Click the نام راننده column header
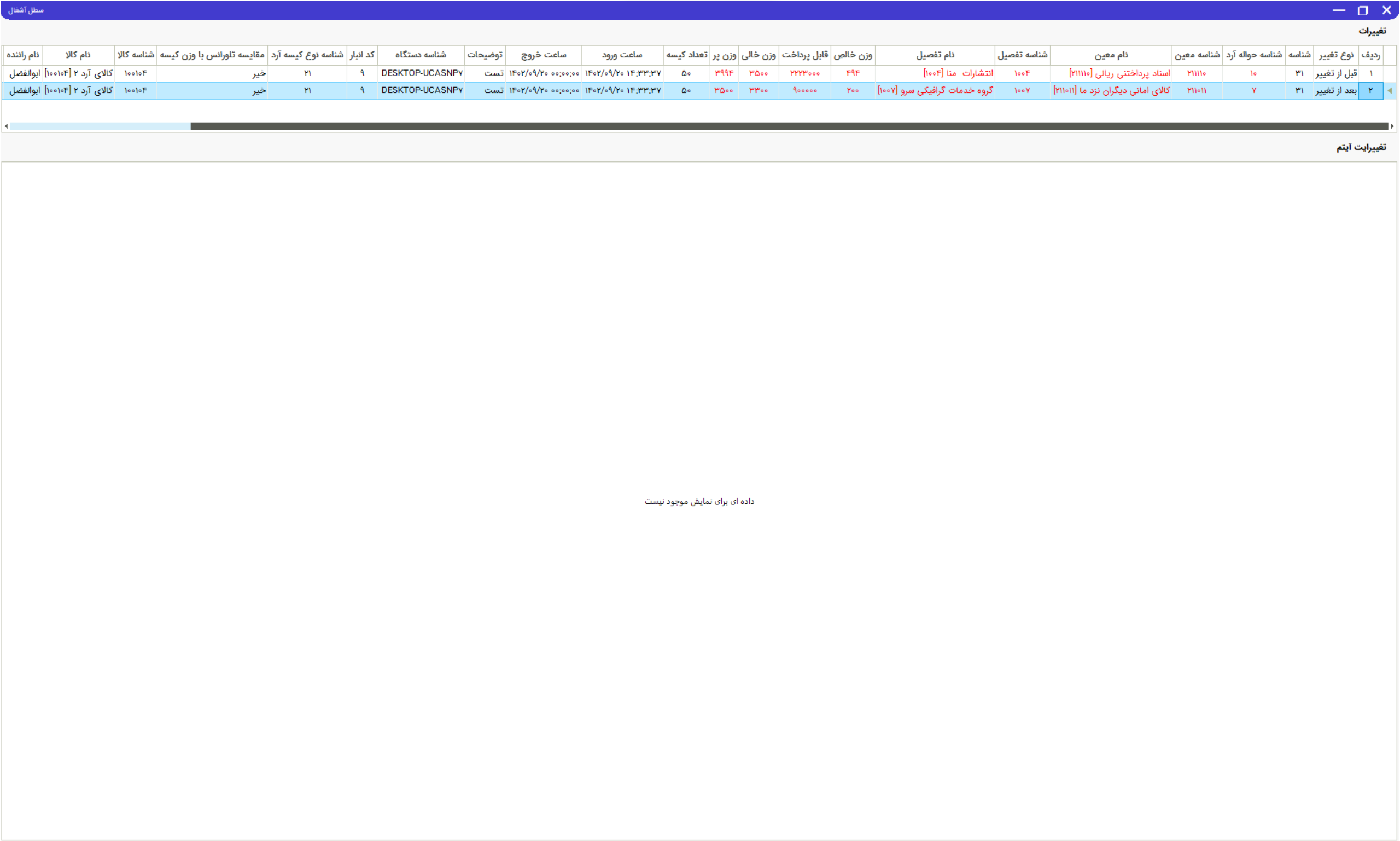 (x=22, y=55)
